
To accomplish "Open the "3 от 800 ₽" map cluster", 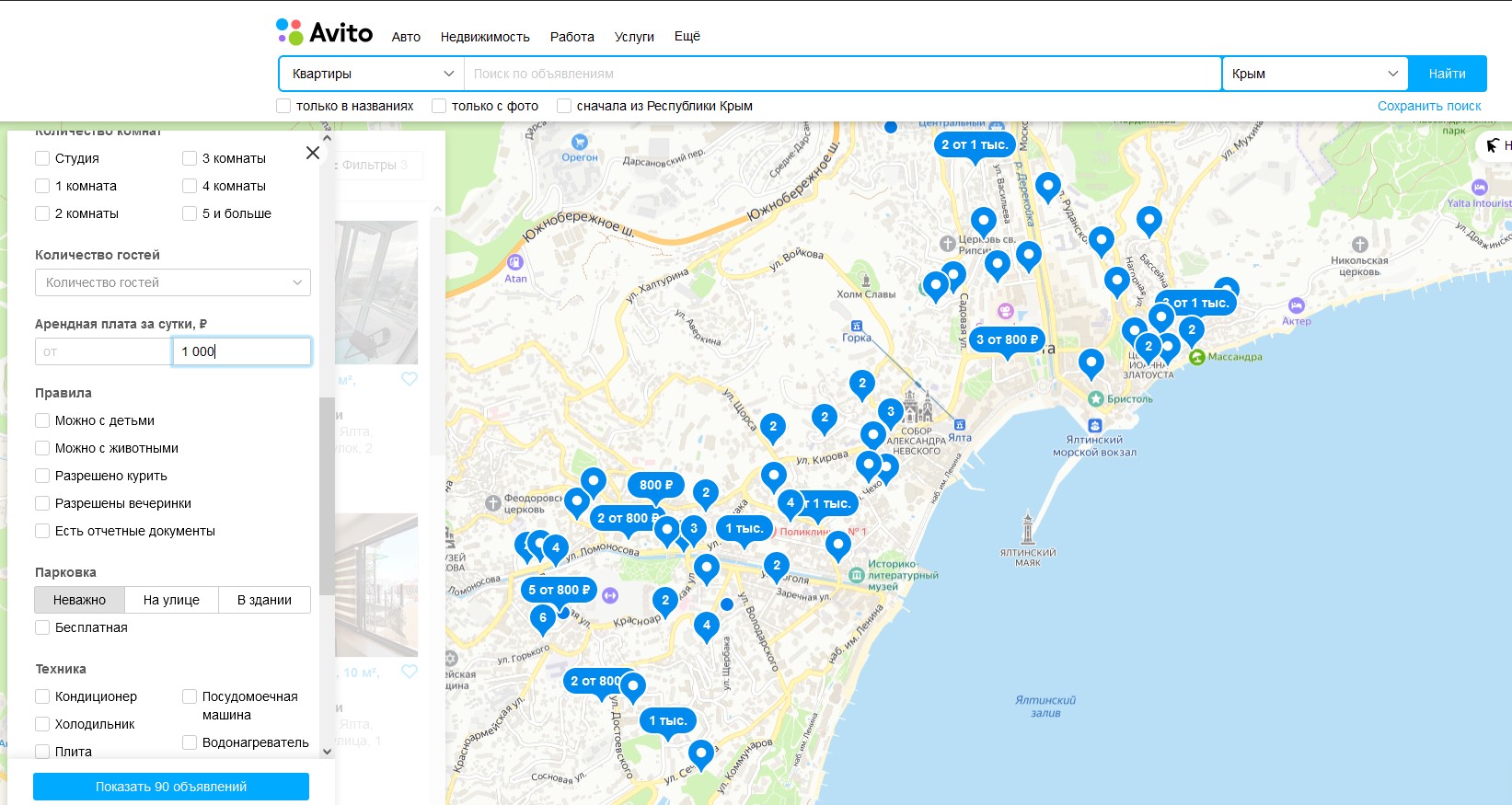I will 1007,339.
